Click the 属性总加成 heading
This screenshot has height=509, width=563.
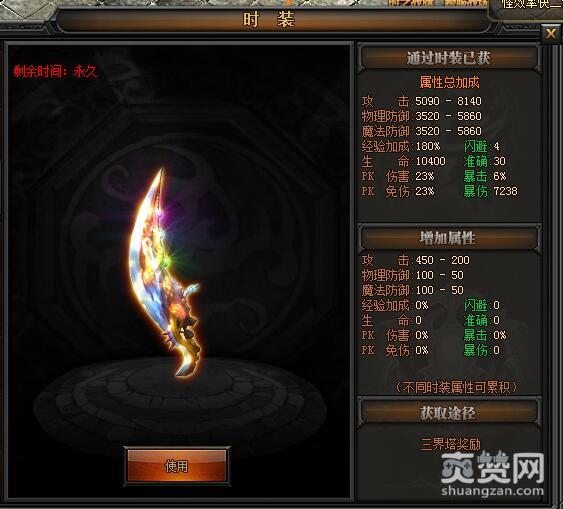[450, 83]
